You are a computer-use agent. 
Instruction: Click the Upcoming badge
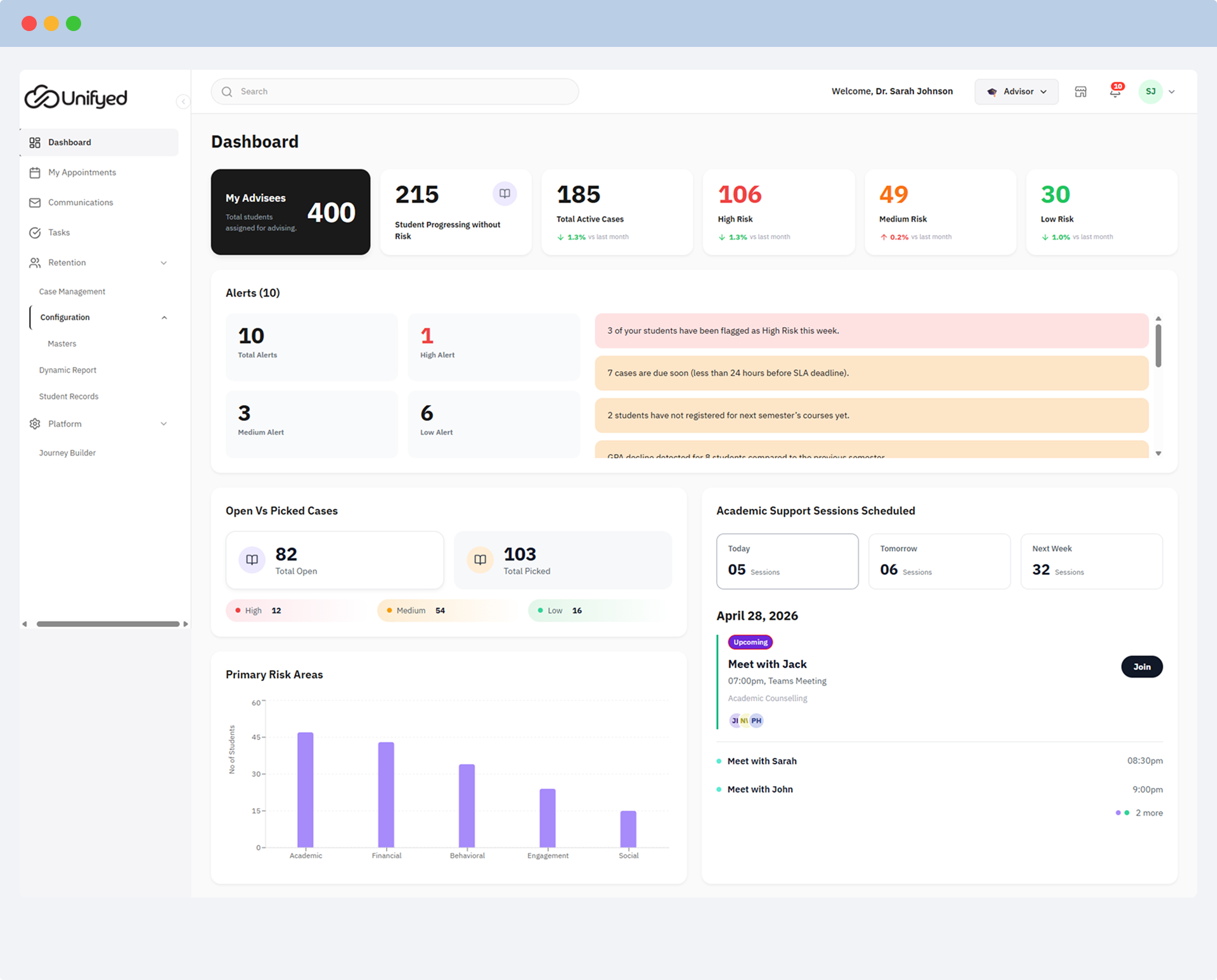coord(750,642)
